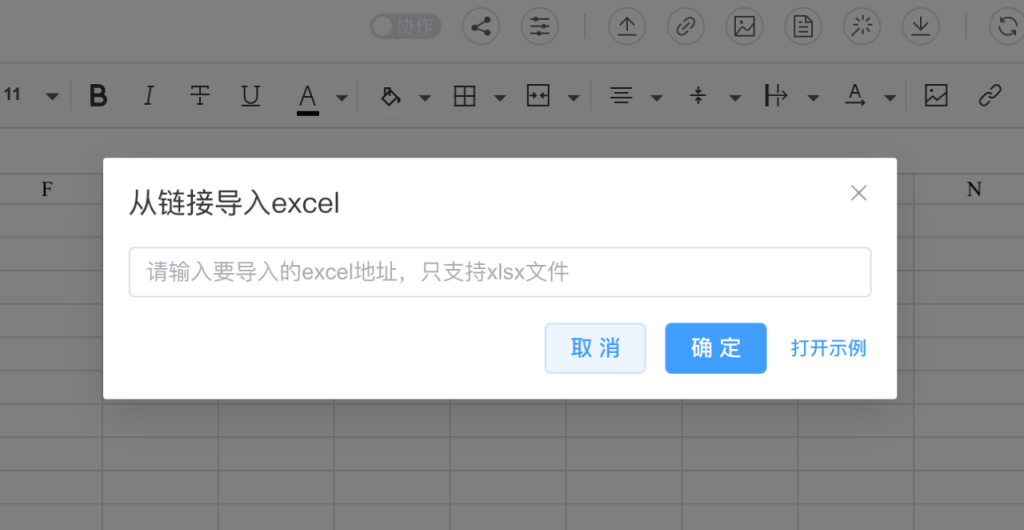Click the excel address input field
The height and width of the screenshot is (530, 1024).
coord(500,272)
